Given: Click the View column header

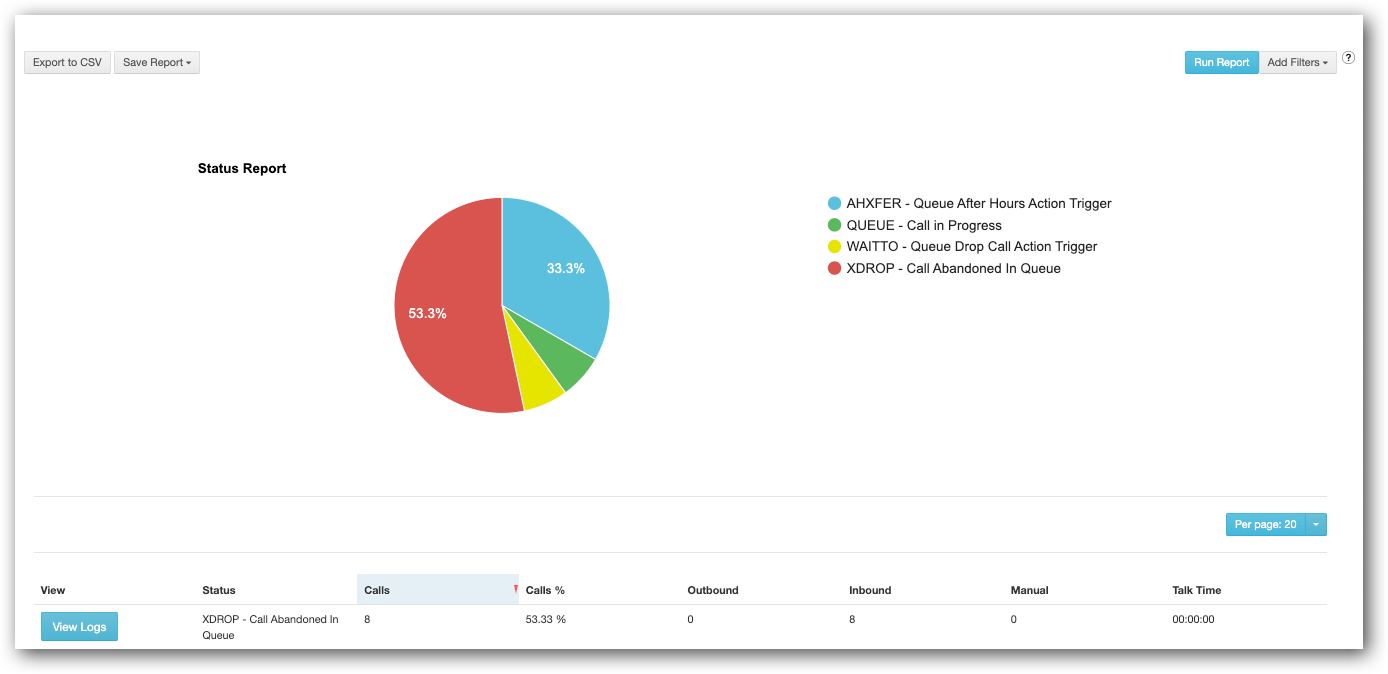Looking at the screenshot, I should (x=53, y=590).
